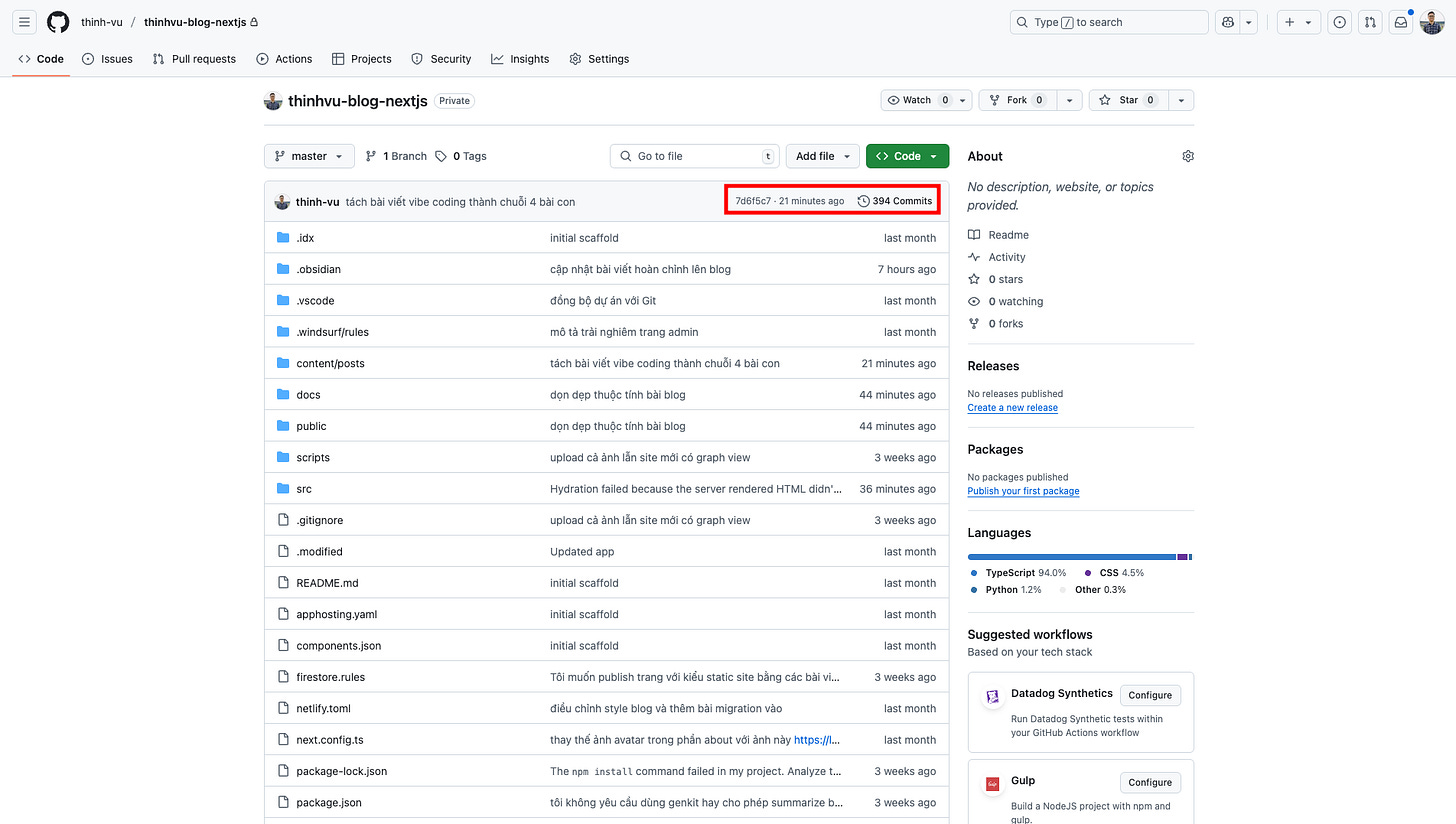Click the .gitignore file icon
The image size is (1456, 824).
coord(283,520)
